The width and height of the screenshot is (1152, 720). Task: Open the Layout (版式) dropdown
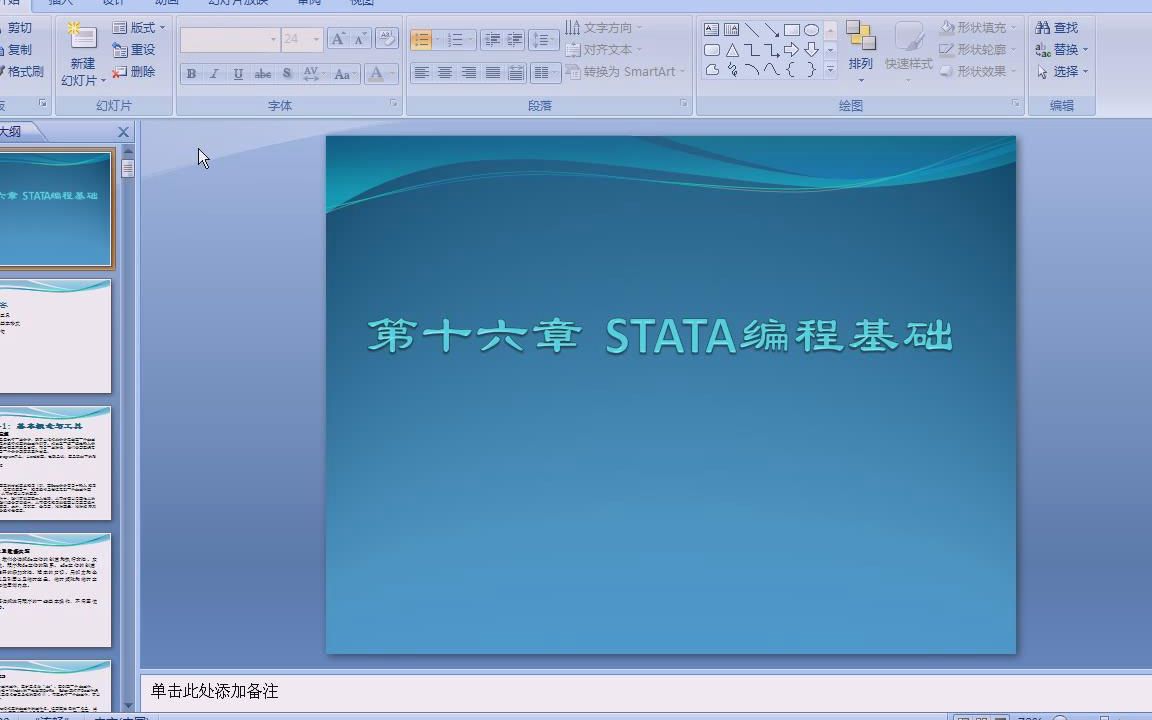click(136, 27)
